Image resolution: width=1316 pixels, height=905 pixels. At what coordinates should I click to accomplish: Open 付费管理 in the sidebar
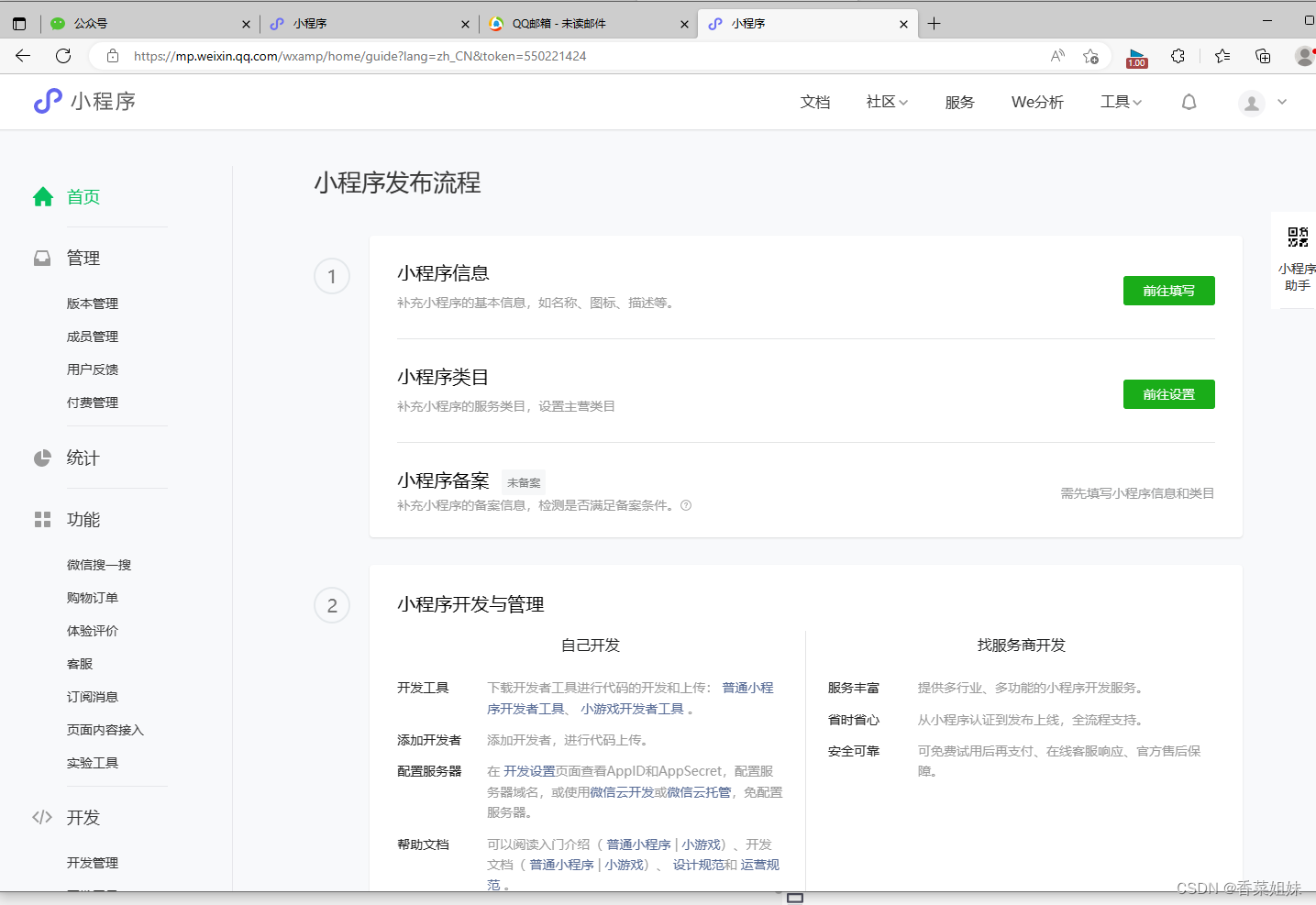click(93, 403)
